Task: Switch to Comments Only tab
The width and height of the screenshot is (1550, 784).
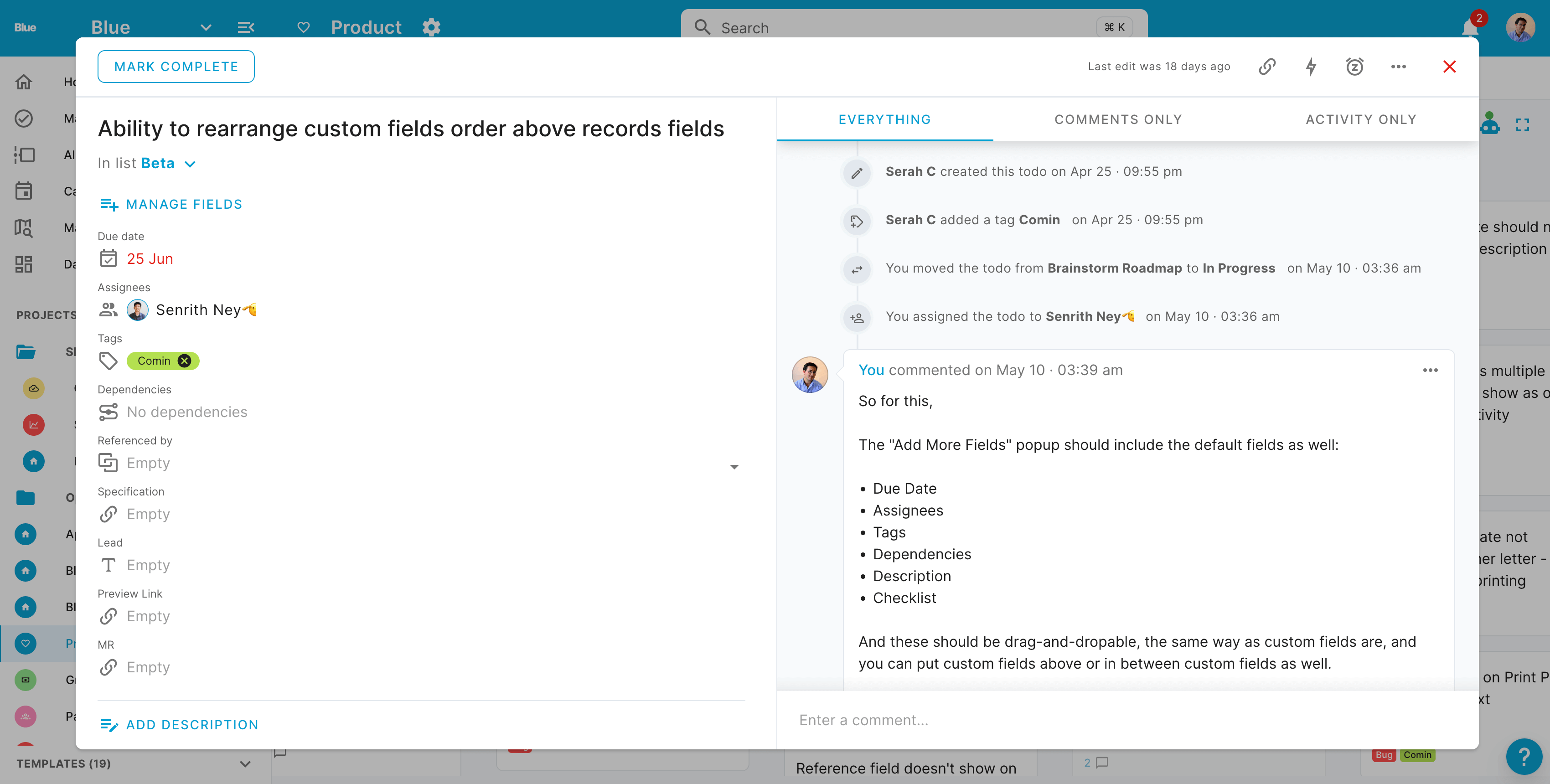Action: click(1118, 119)
